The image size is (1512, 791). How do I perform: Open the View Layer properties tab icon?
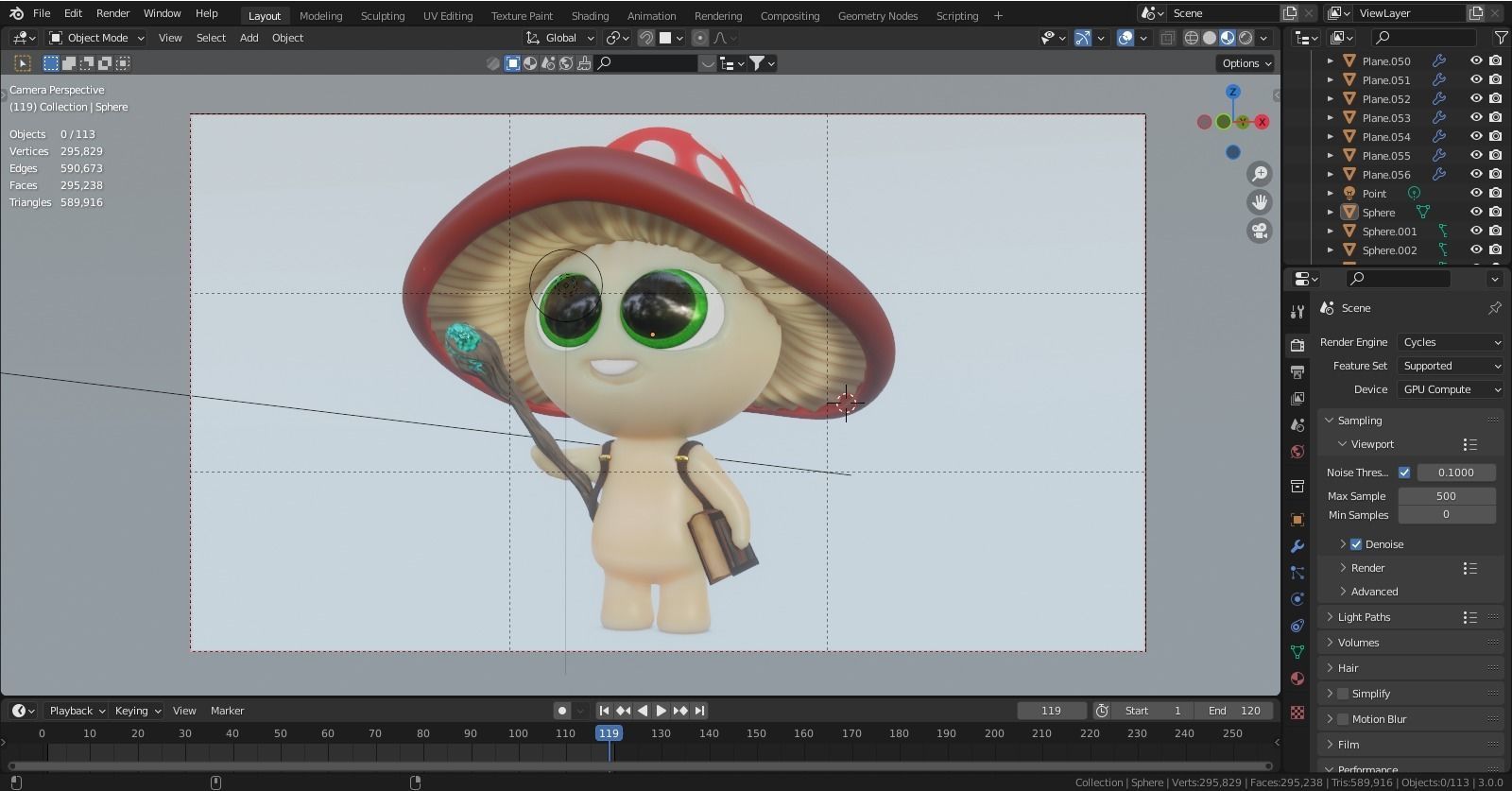coord(1297,398)
